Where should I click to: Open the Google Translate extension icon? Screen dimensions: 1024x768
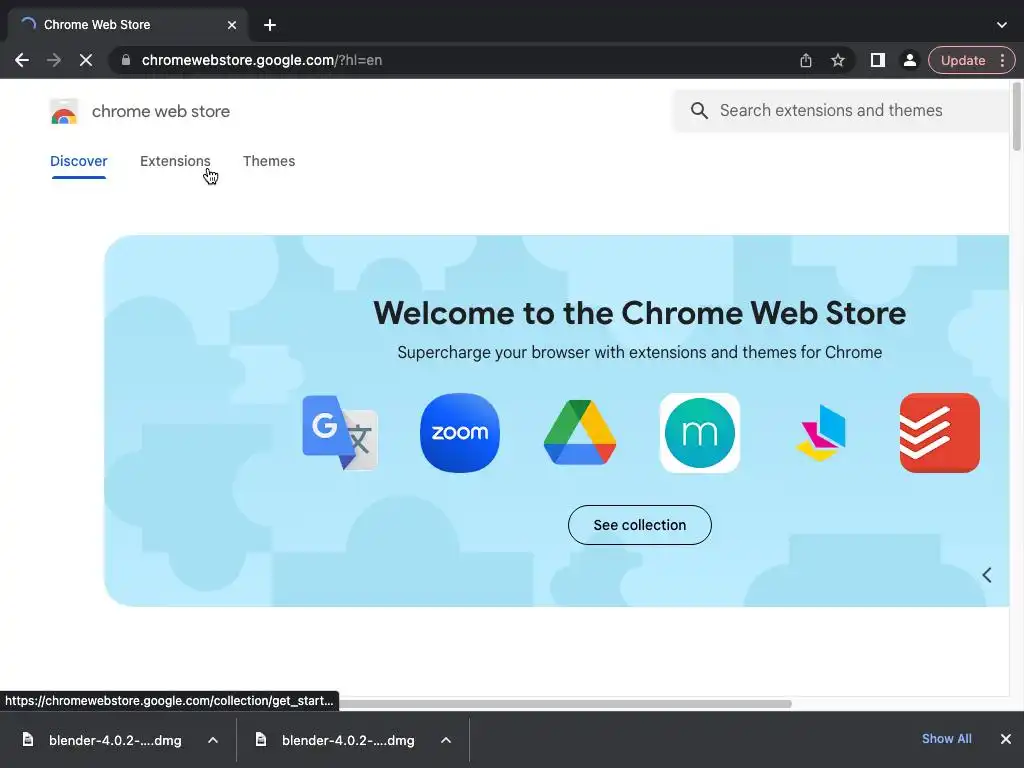tap(340, 432)
